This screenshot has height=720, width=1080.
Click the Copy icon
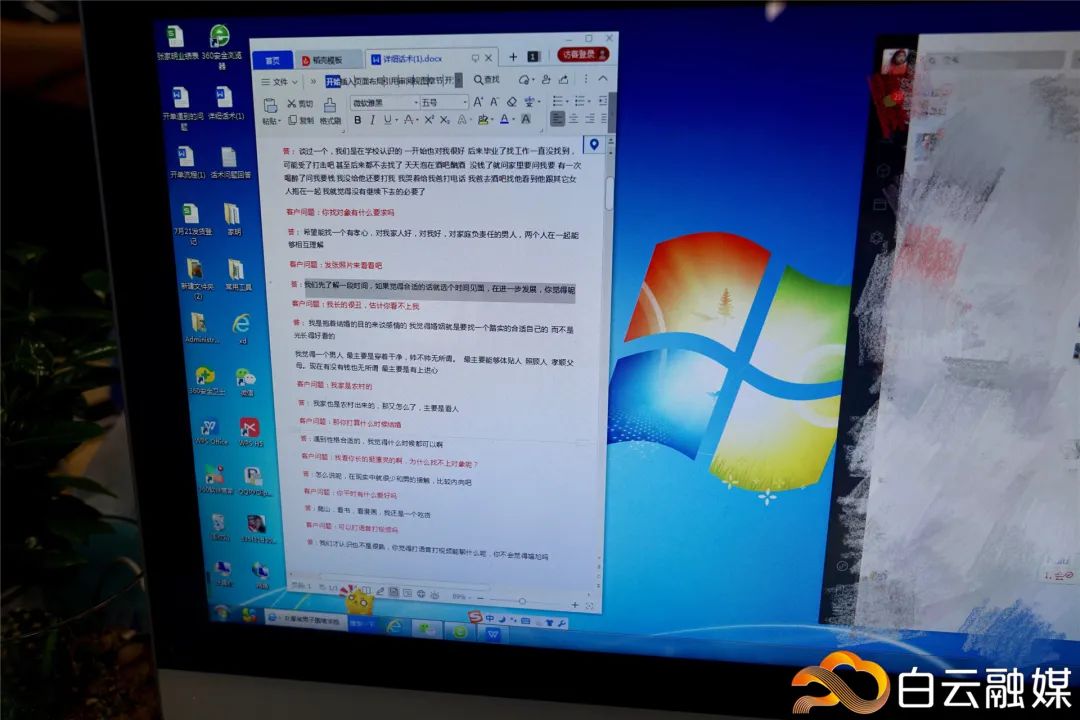(292, 121)
